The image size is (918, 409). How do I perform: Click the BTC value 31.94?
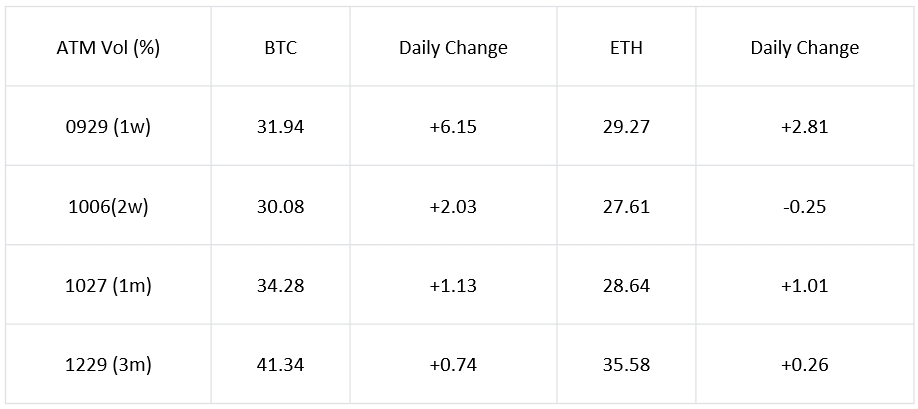click(x=280, y=126)
